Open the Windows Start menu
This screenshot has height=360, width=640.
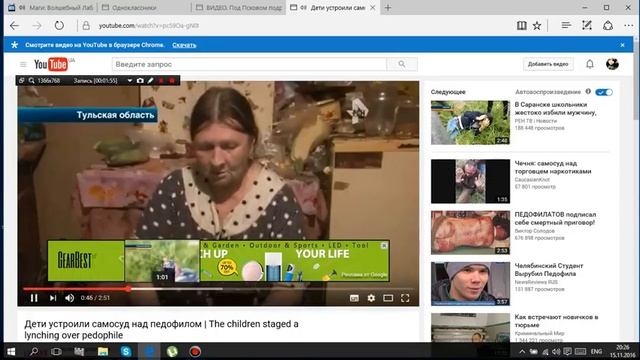point(11,351)
